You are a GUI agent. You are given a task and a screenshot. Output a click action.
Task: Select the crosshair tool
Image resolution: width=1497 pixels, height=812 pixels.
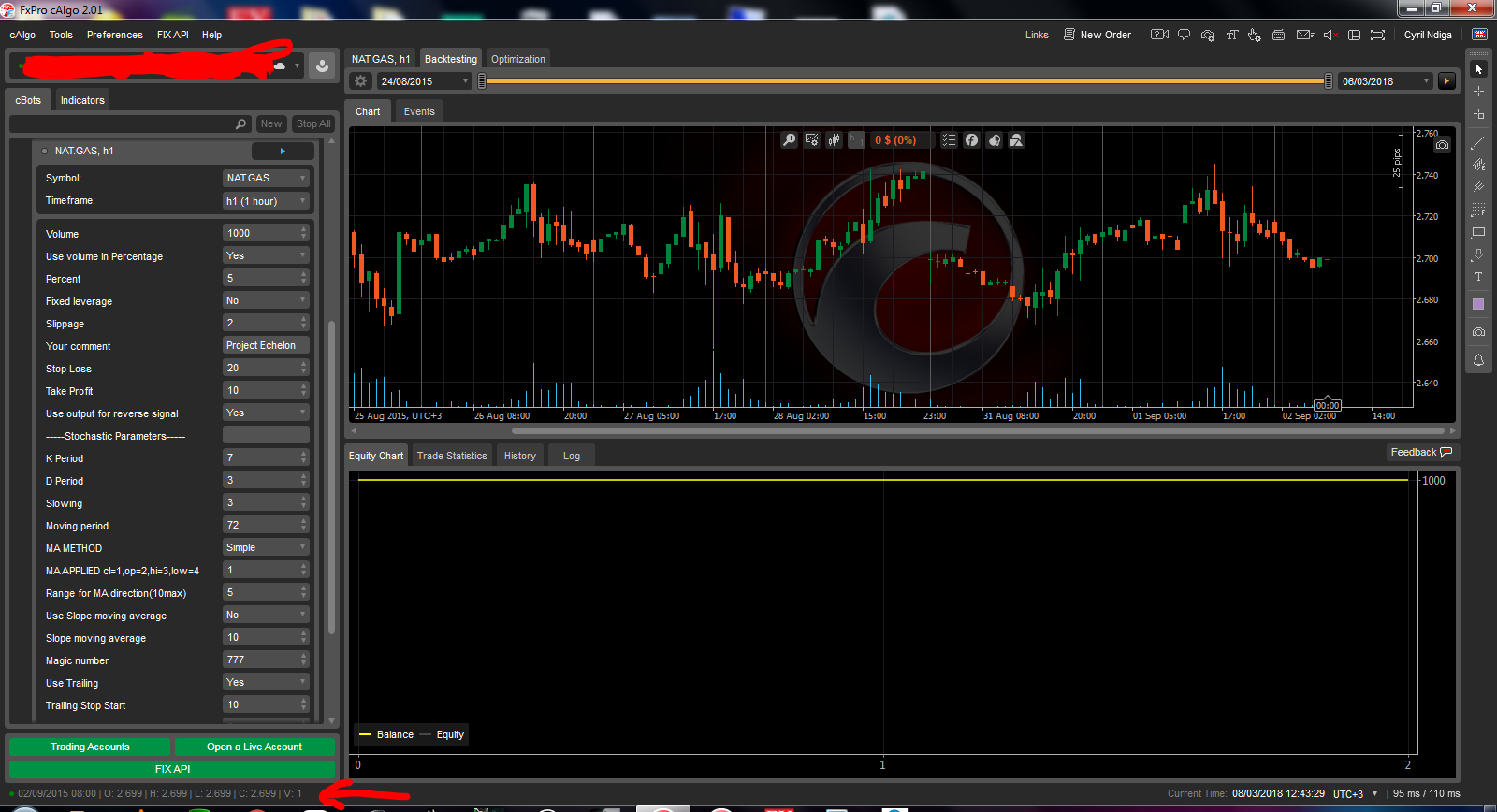point(1478,92)
